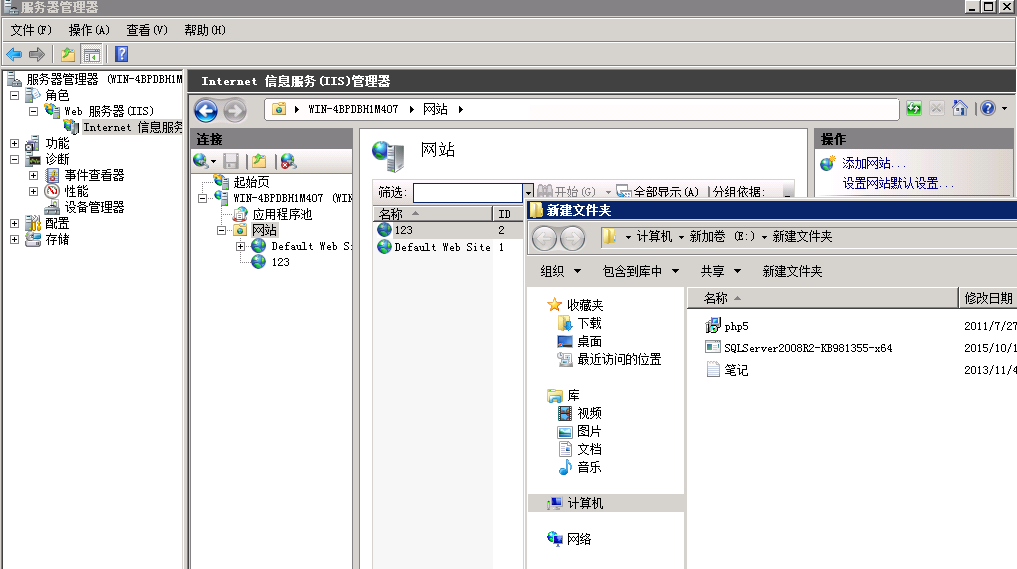This screenshot has height=569, width=1017.
Task: Open the 组织 dropdown in Explorer toolbar
Action: 560,271
